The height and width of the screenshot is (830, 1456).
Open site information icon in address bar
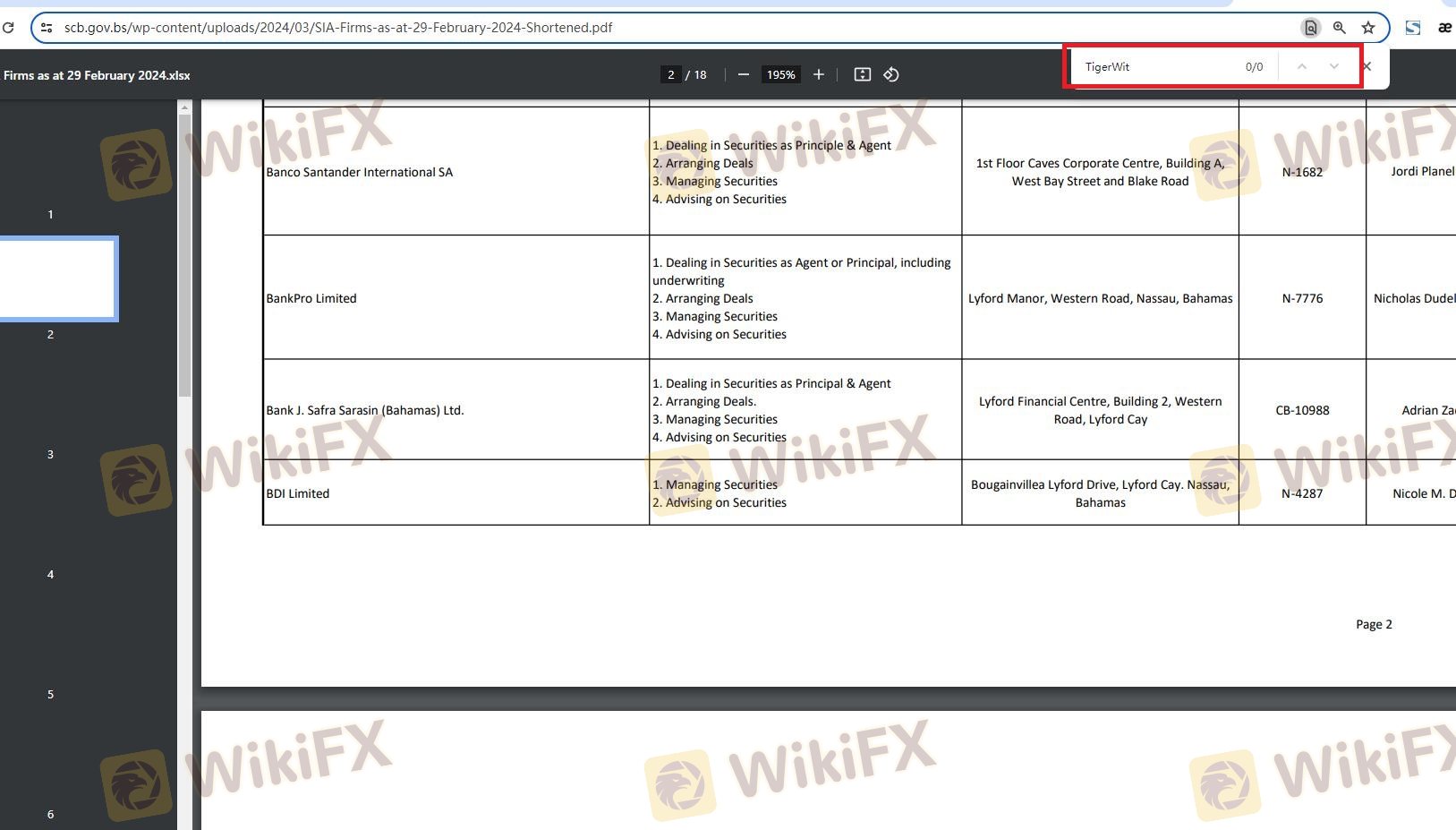coord(47,28)
